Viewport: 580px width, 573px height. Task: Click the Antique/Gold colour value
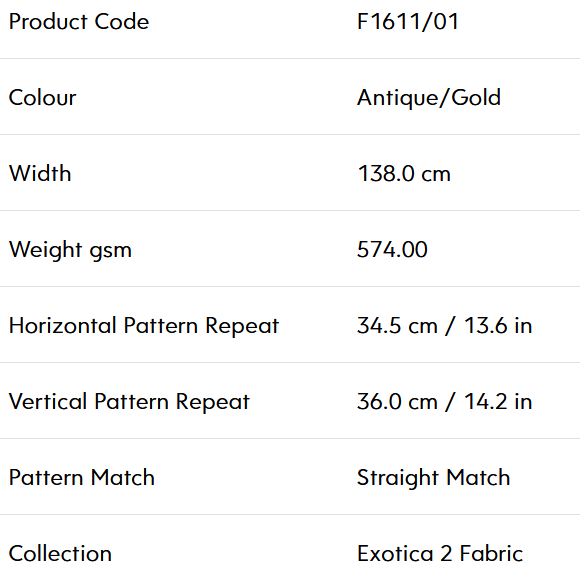point(429,98)
